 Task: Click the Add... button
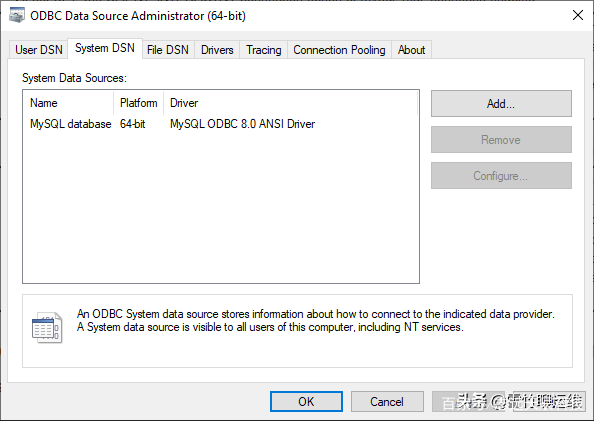(x=501, y=103)
